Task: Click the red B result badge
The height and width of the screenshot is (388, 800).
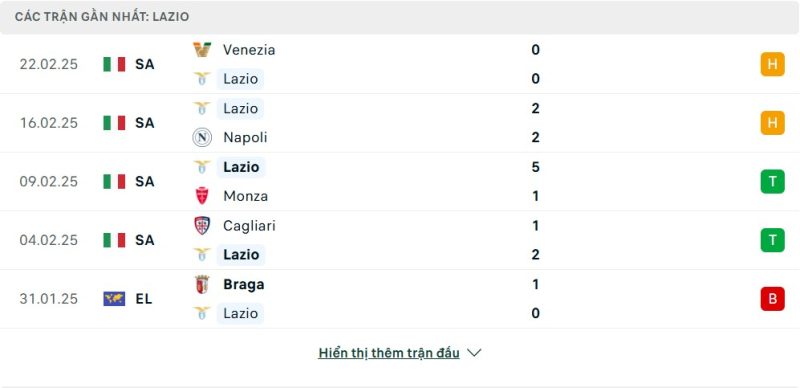Action: (x=772, y=299)
